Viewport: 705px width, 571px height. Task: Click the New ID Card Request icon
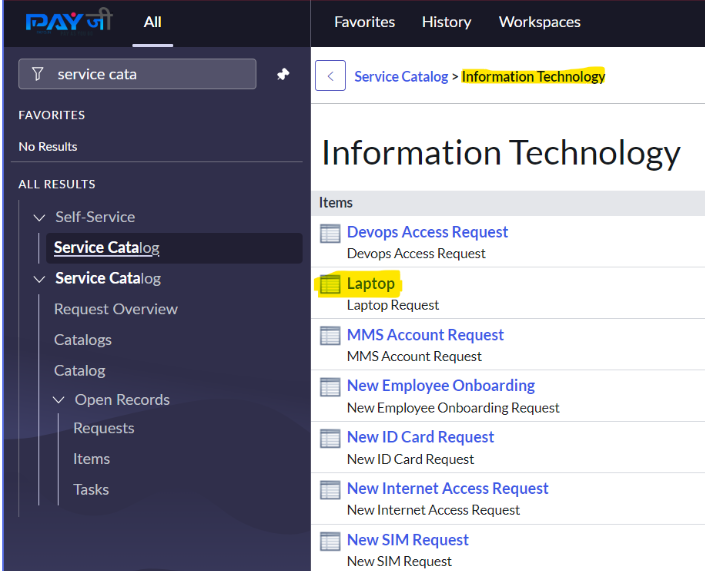pyautogui.click(x=330, y=438)
